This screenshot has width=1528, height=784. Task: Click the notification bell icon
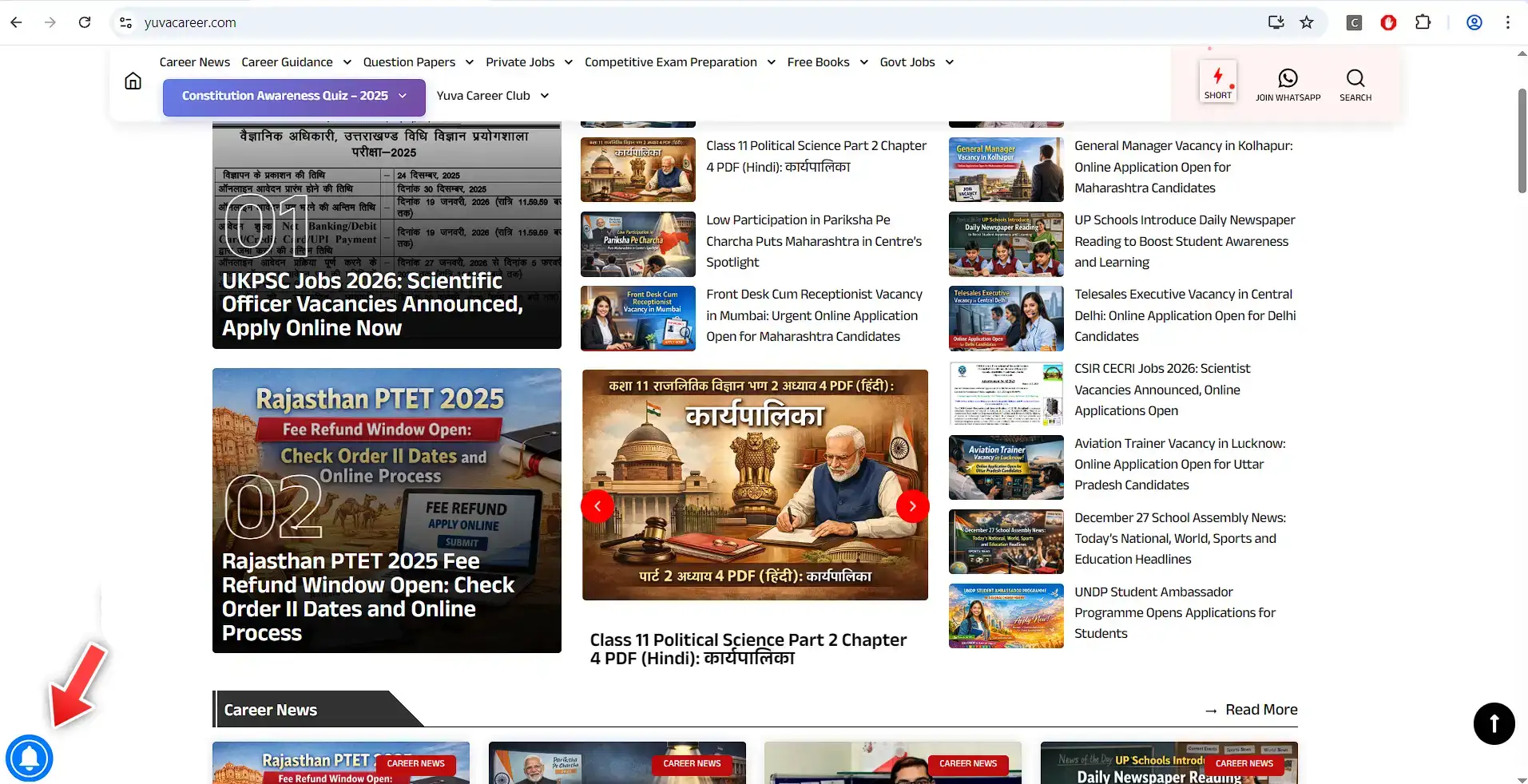pyautogui.click(x=30, y=758)
